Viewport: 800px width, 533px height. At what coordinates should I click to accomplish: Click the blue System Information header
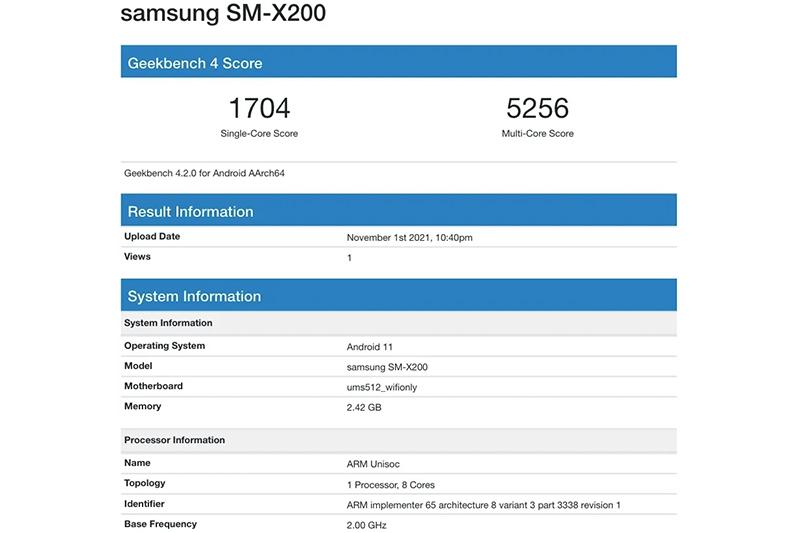194,297
